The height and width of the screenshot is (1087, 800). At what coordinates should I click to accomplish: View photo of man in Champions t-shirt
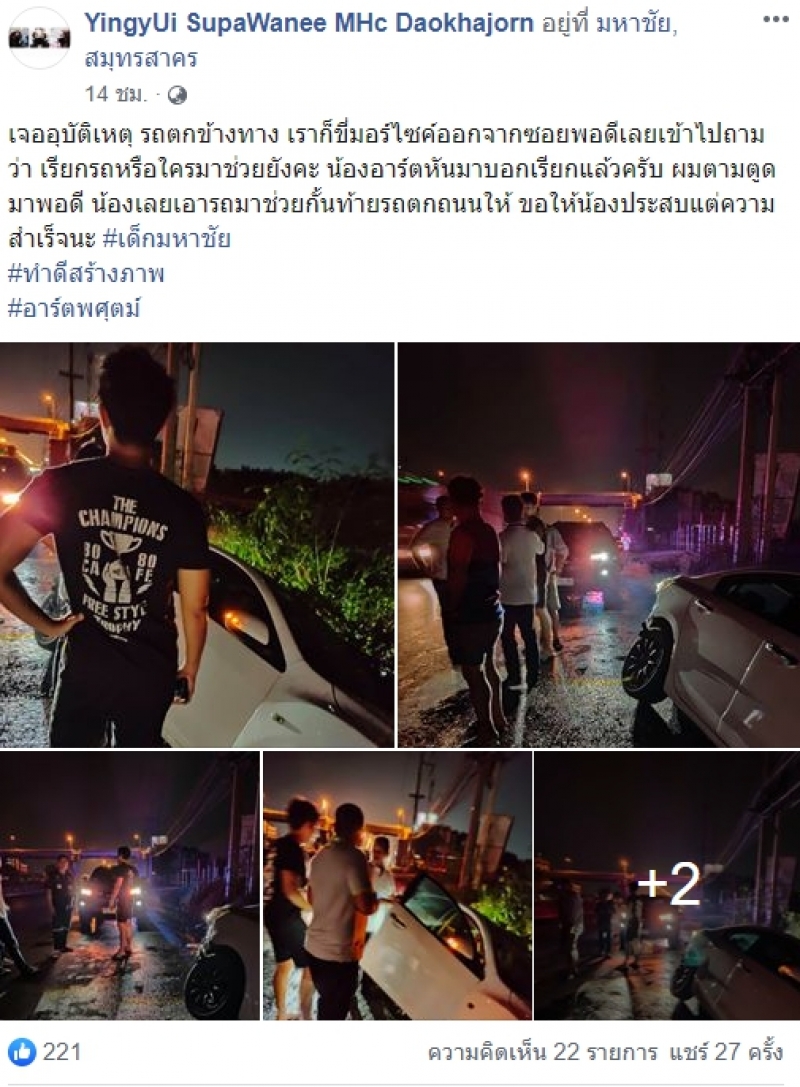coord(197,544)
